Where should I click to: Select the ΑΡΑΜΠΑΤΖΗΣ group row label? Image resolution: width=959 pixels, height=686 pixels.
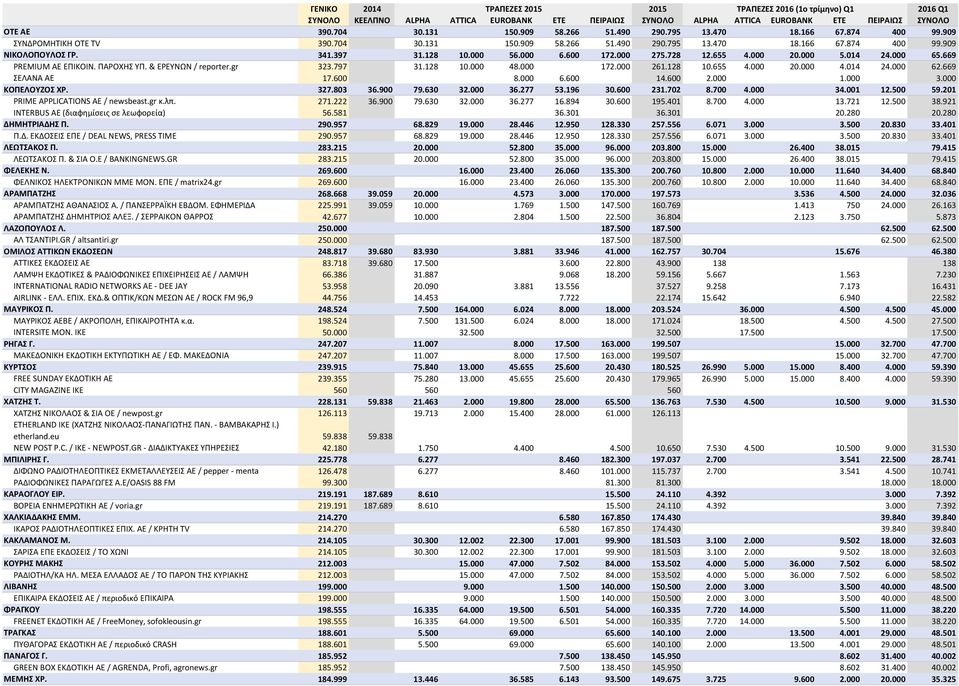(x=30, y=194)
